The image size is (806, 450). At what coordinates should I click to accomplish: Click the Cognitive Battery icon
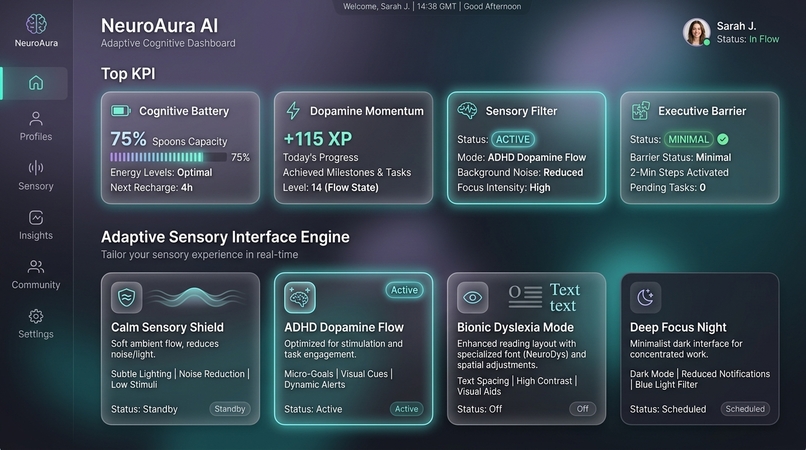click(x=121, y=111)
